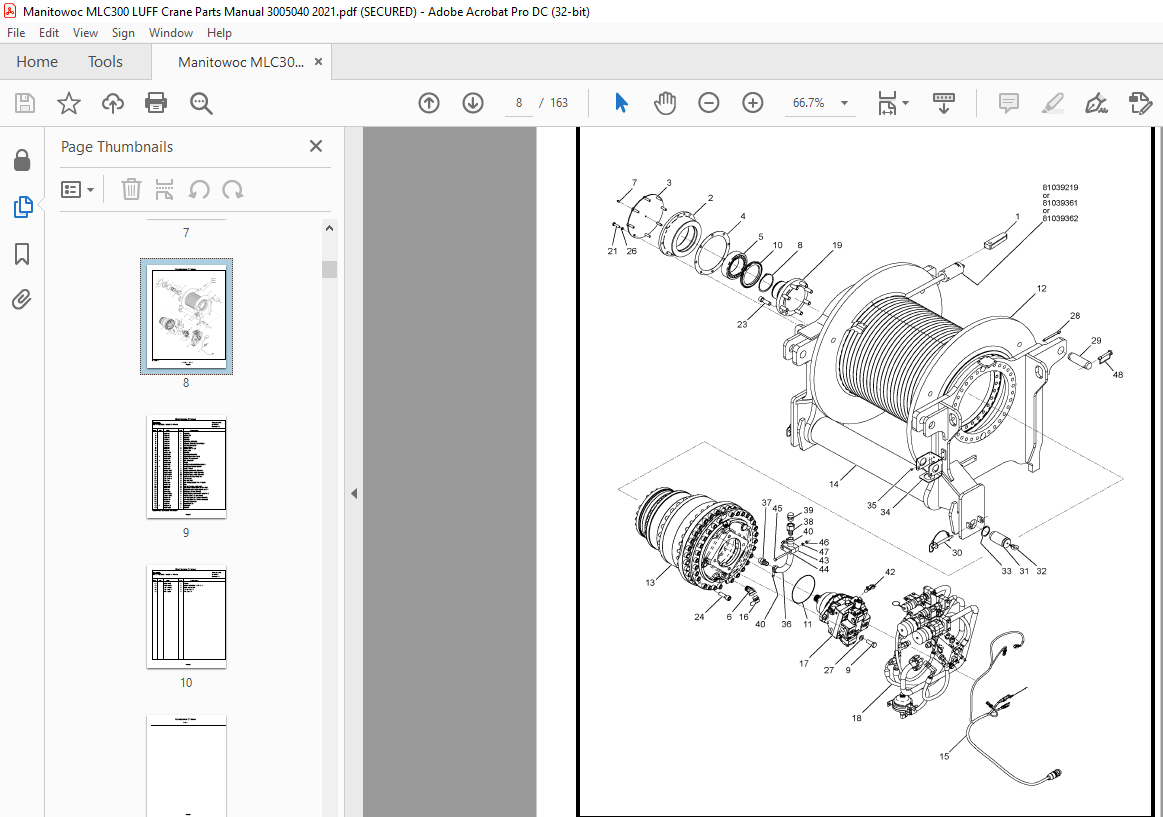Click the Save file icon
This screenshot has height=817, width=1163.
pyautogui.click(x=25, y=103)
